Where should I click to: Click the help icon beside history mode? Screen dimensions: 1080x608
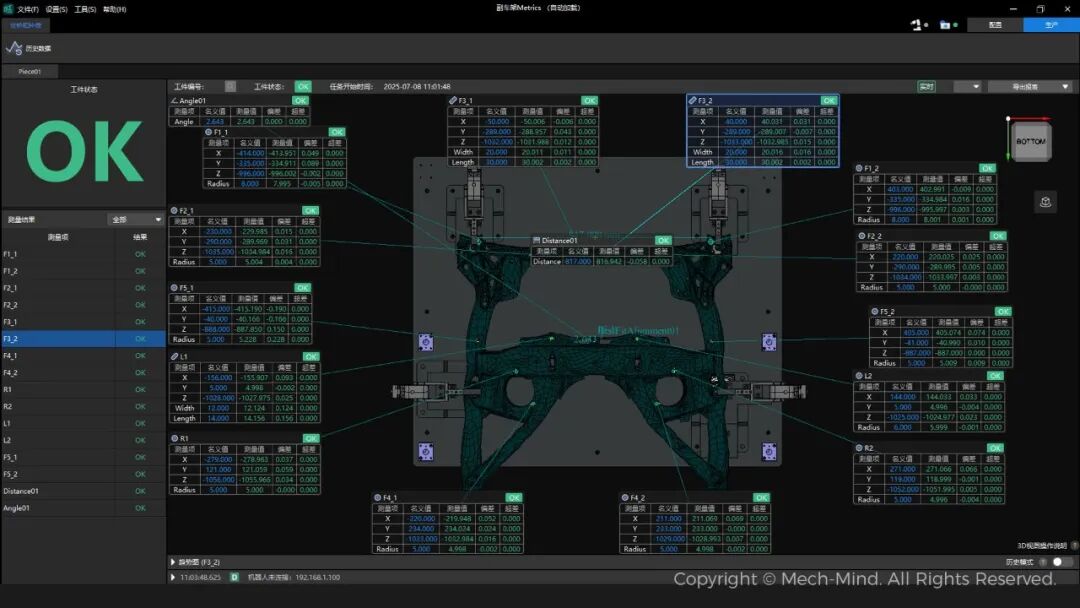(1042, 562)
